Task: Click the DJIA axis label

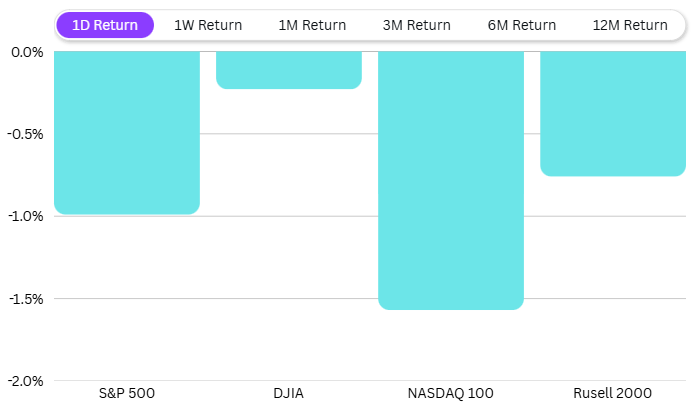Action: [x=289, y=392]
